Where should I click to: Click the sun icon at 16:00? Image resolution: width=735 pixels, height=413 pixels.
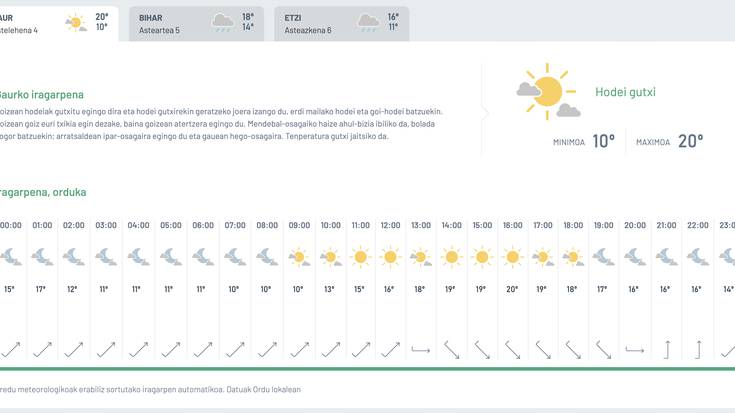(512, 257)
